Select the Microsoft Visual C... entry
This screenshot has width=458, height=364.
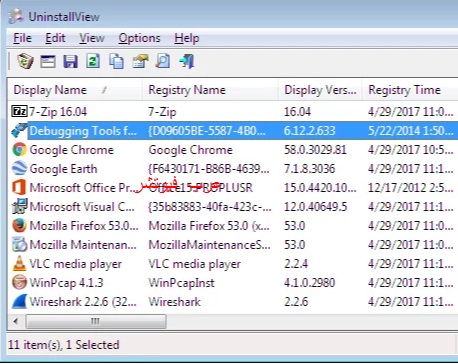click(x=82, y=207)
